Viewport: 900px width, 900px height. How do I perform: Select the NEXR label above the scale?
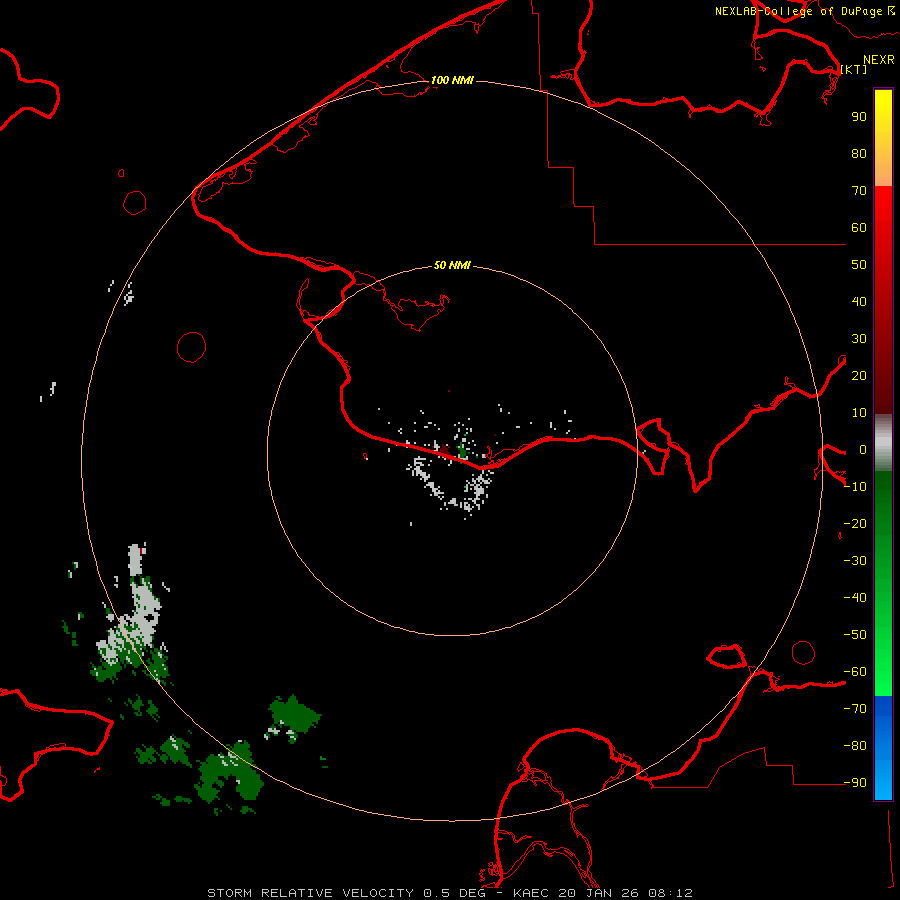click(879, 60)
